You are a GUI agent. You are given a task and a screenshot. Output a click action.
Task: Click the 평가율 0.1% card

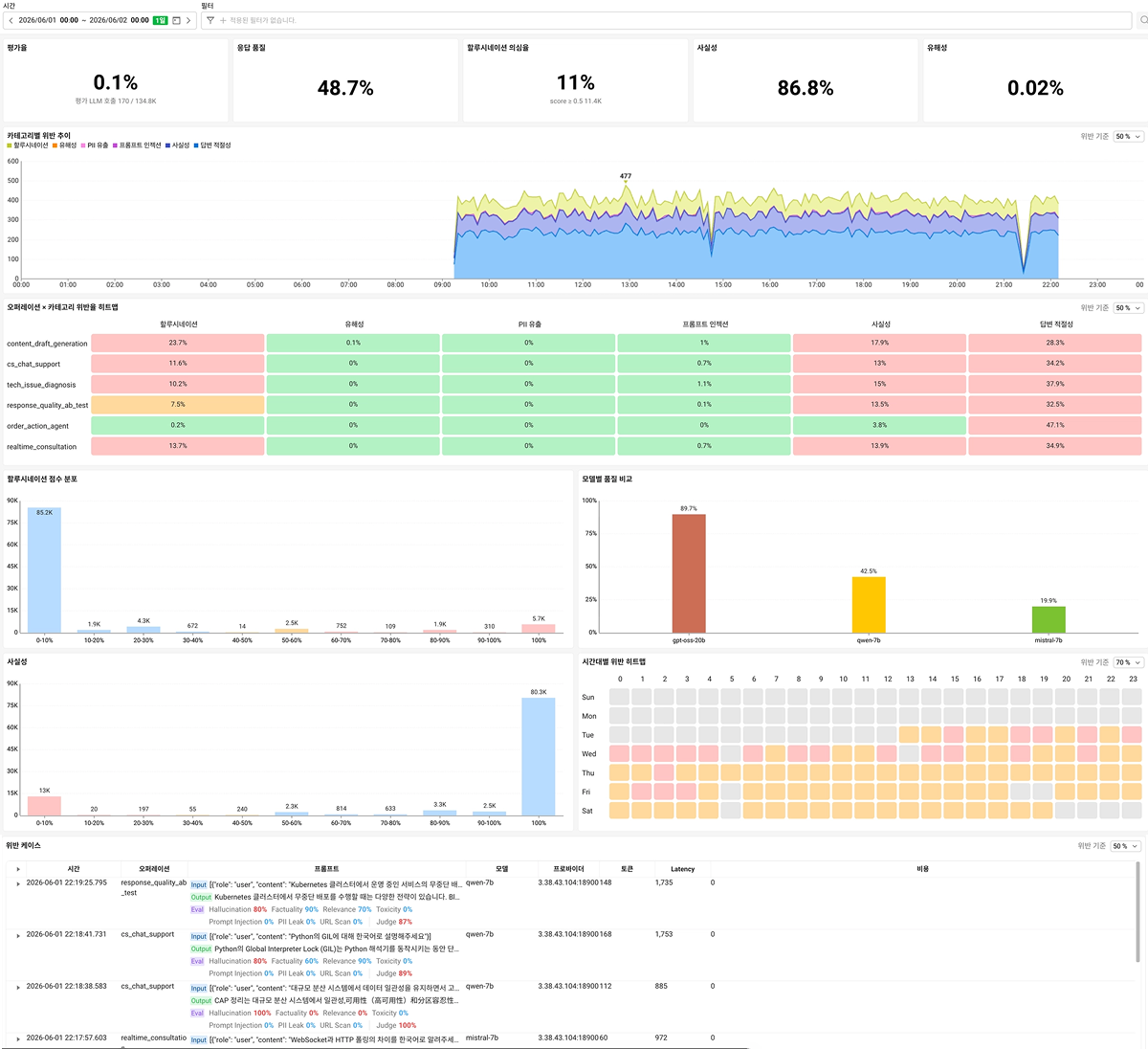116,80
